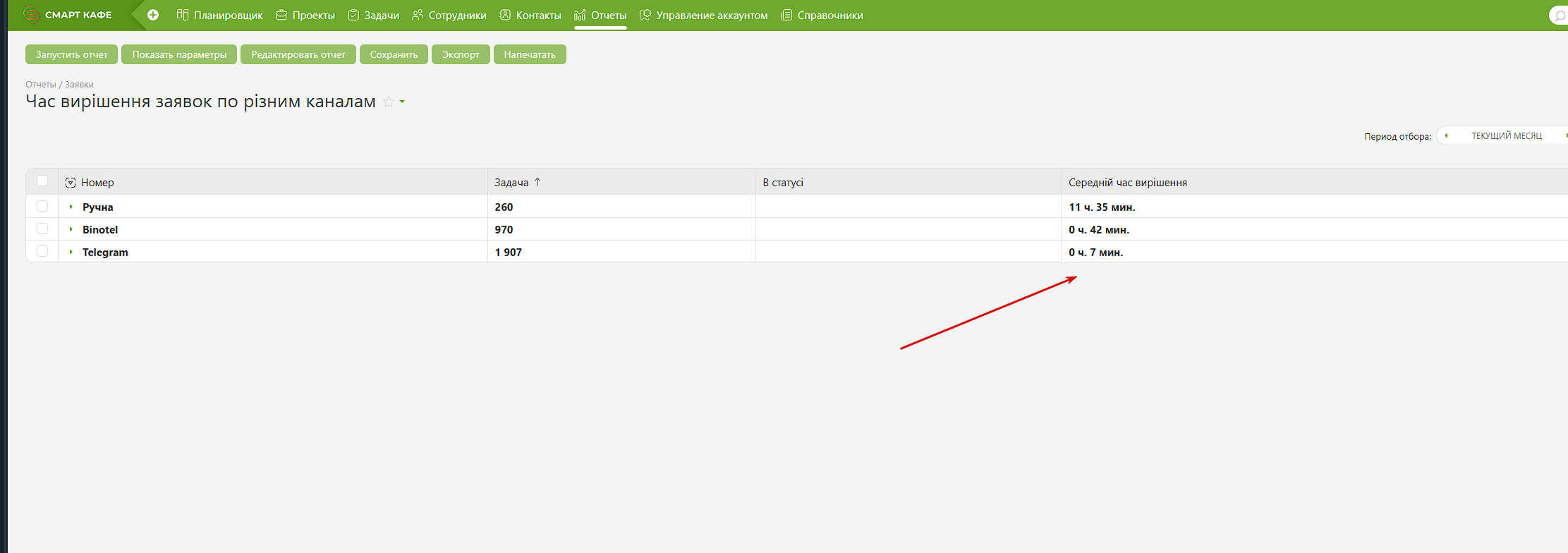This screenshot has height=553, width=1568.
Task: Follow the Заявки breadcrumb link
Action: click(x=79, y=84)
